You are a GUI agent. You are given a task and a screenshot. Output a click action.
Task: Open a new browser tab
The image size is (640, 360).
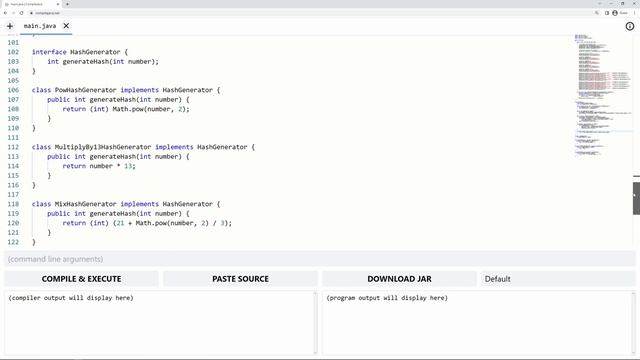tap(67, 4)
